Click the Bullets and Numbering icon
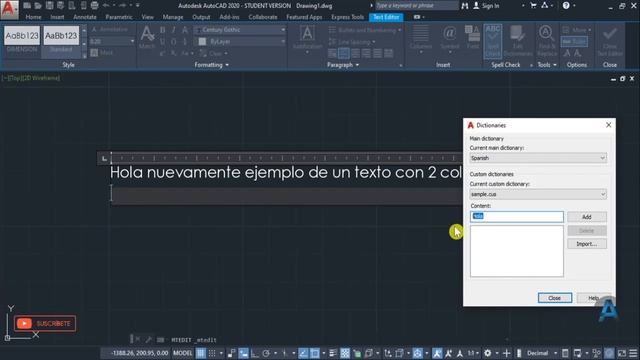640x360 pixels. [332, 30]
